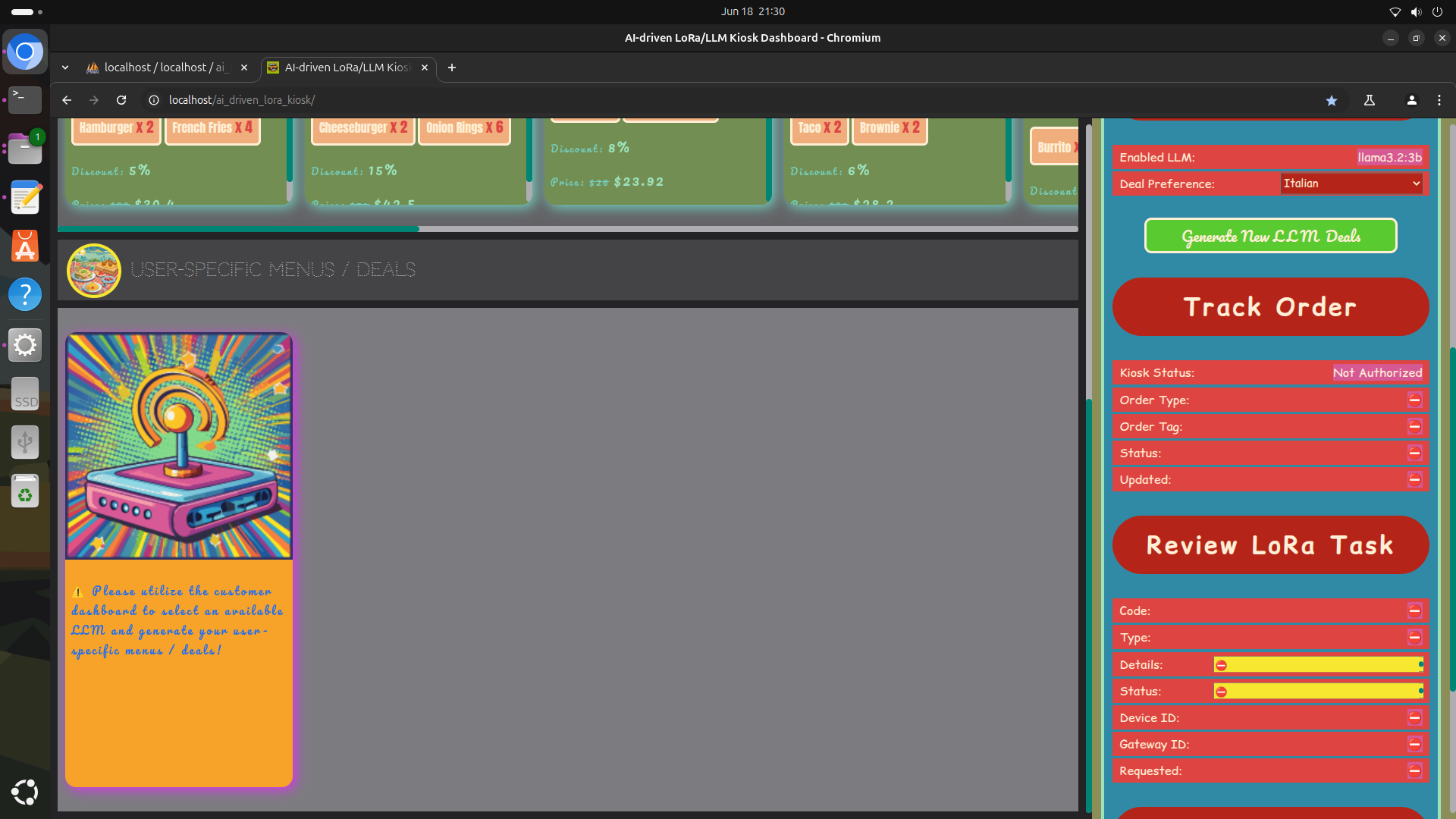Go back in browser history
Screen dimensions: 1456x819
click(x=67, y=100)
